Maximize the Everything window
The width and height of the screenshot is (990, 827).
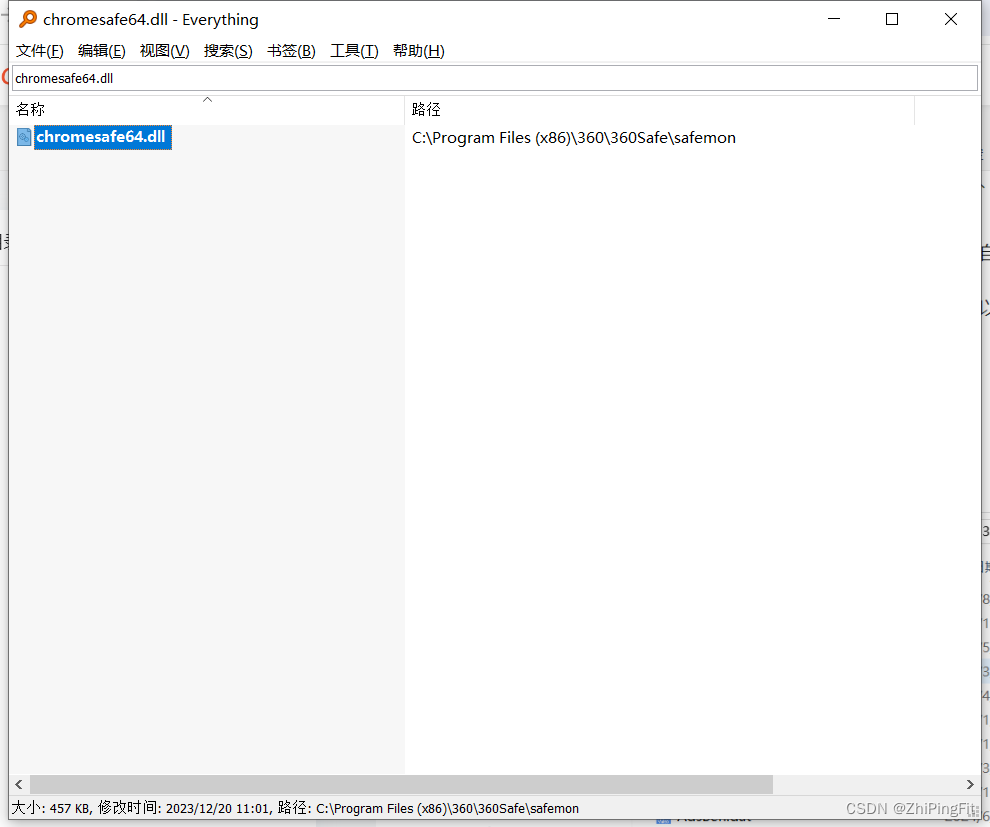pyautogui.click(x=892, y=19)
